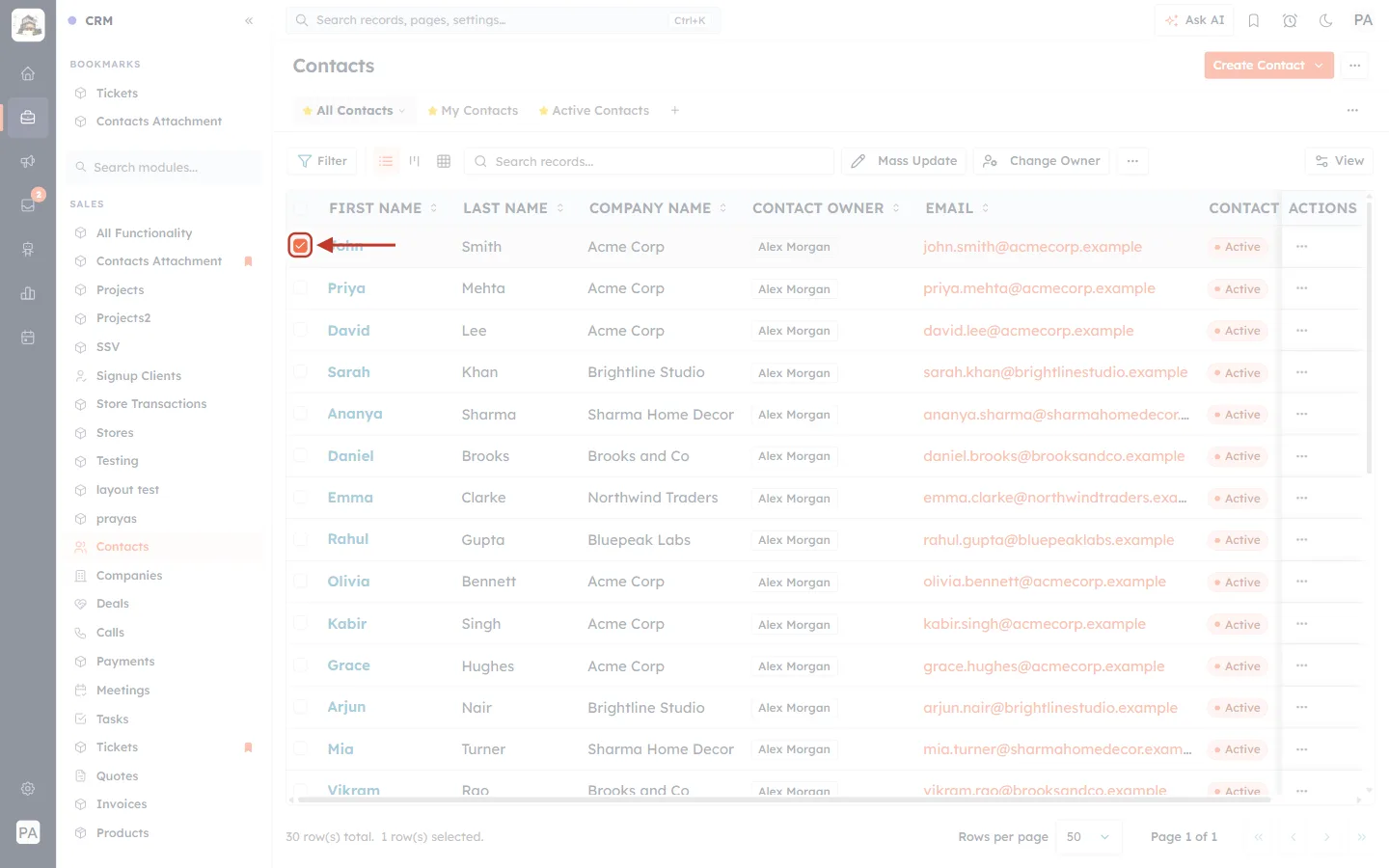This screenshot has height=868, width=1389.
Task: Open Companies in the Sales sidebar
Action: coord(129,576)
